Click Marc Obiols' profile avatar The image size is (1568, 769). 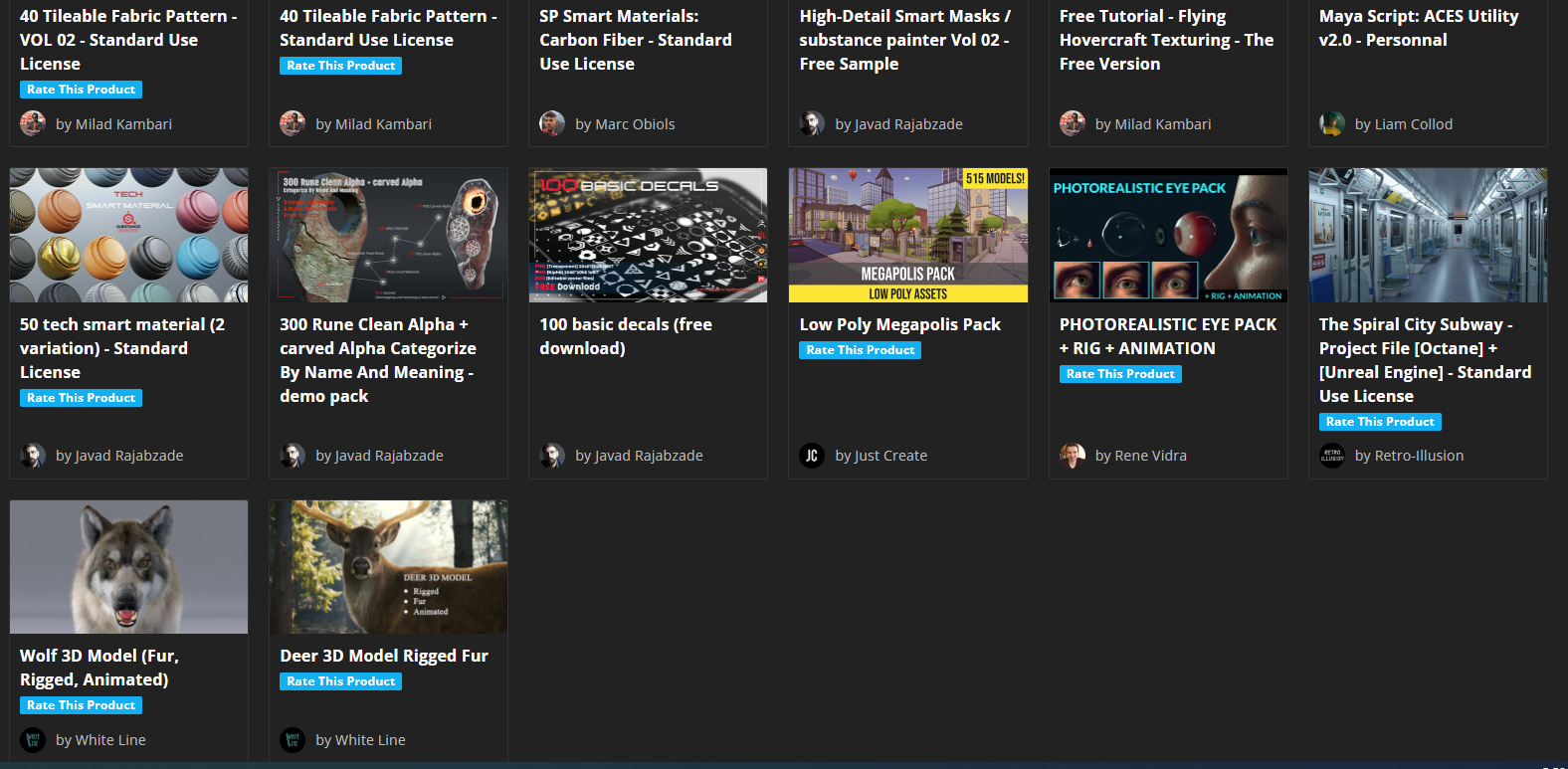552,124
